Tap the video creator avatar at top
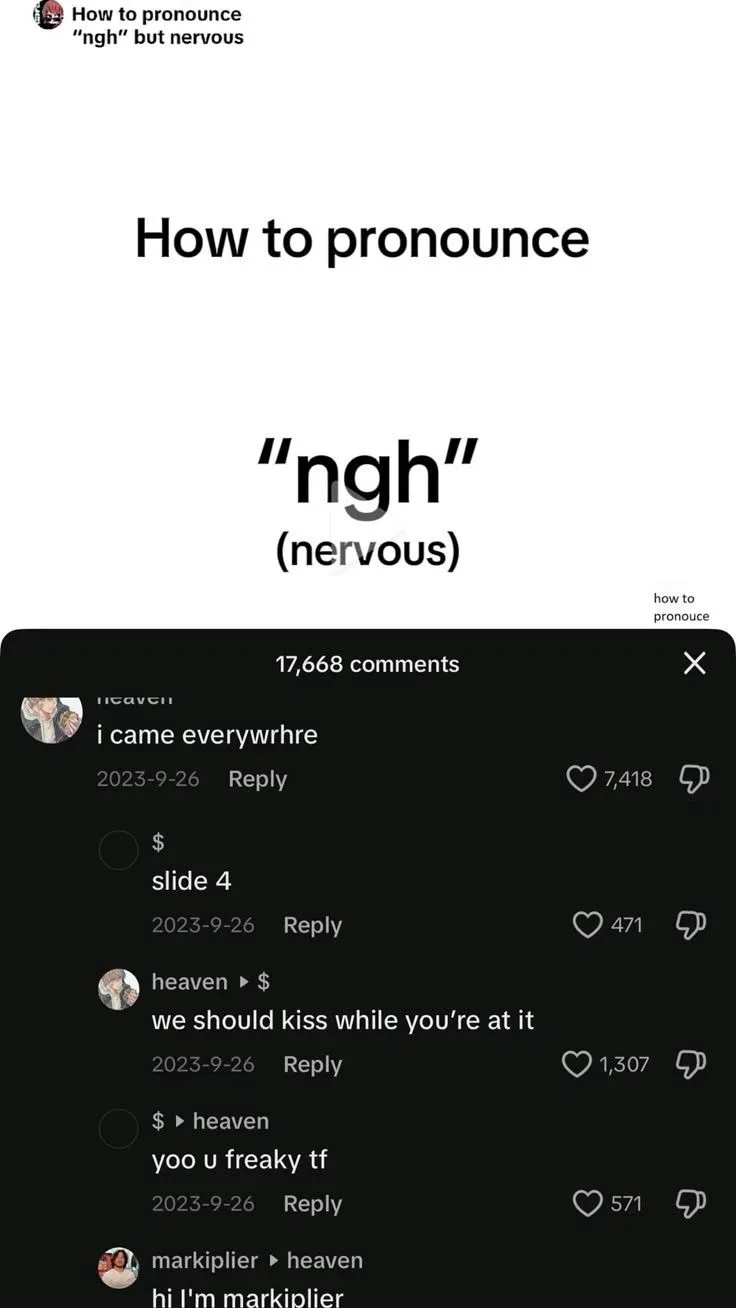 click(48, 15)
